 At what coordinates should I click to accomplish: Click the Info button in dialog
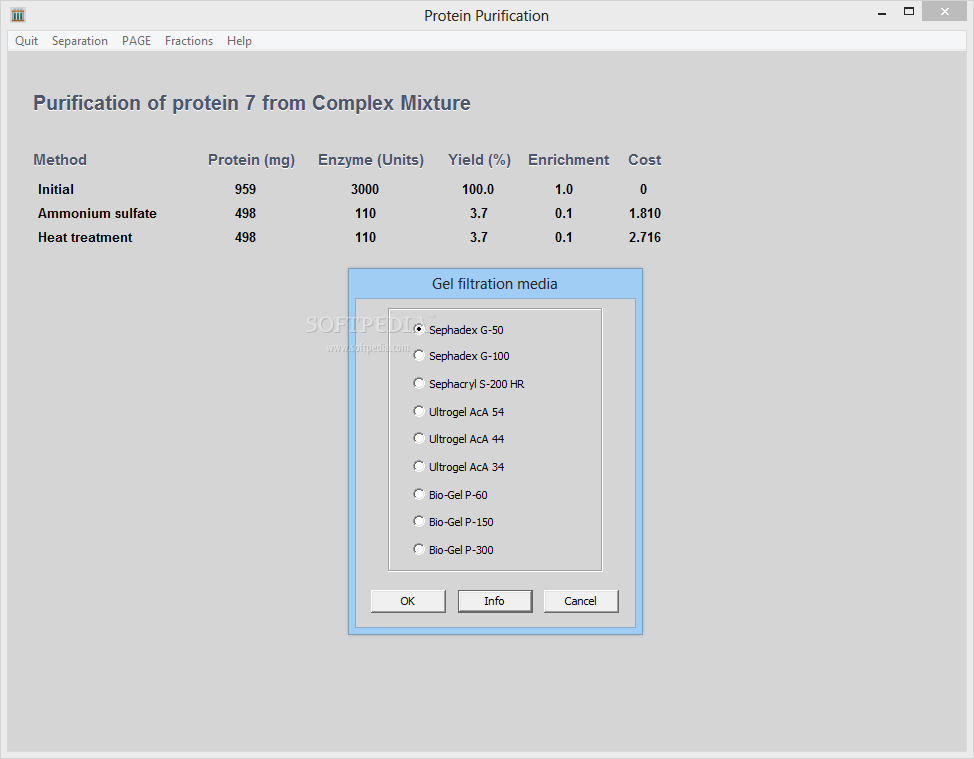coord(494,601)
